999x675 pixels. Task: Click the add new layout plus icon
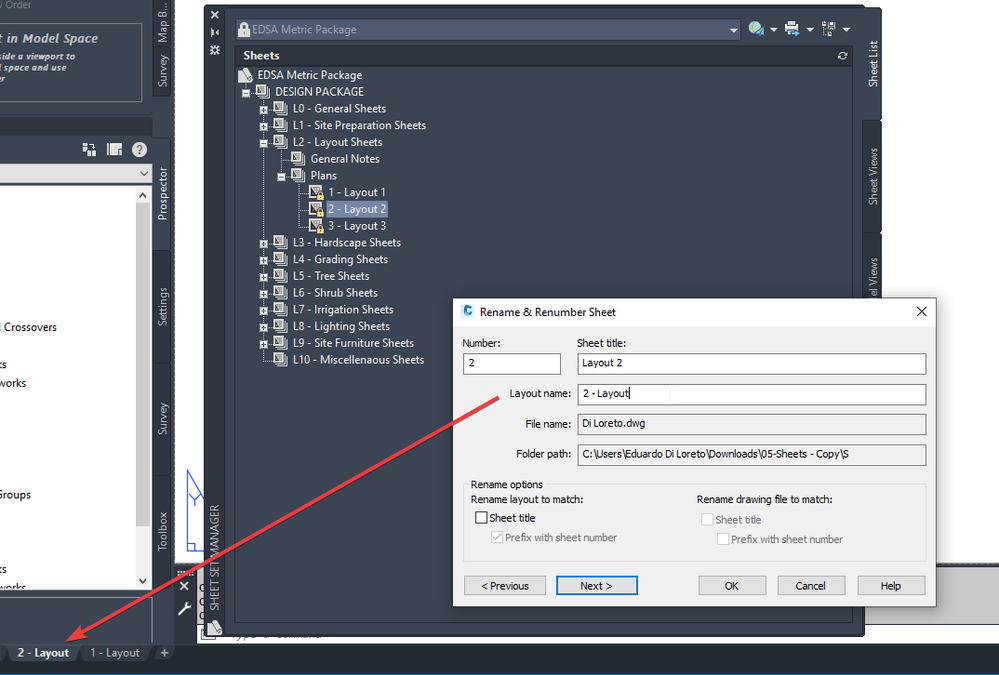pos(164,653)
